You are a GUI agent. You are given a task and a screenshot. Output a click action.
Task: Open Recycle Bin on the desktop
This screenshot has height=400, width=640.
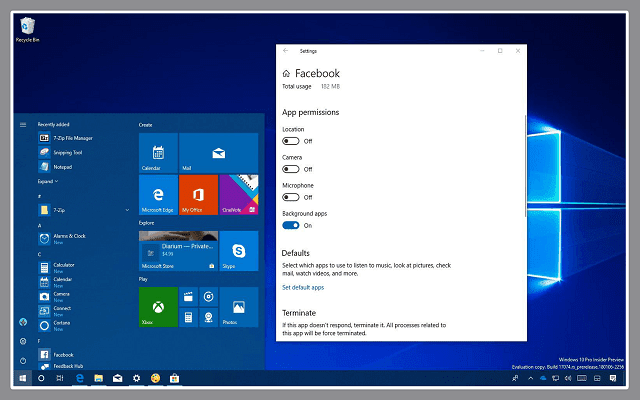click(x=29, y=28)
